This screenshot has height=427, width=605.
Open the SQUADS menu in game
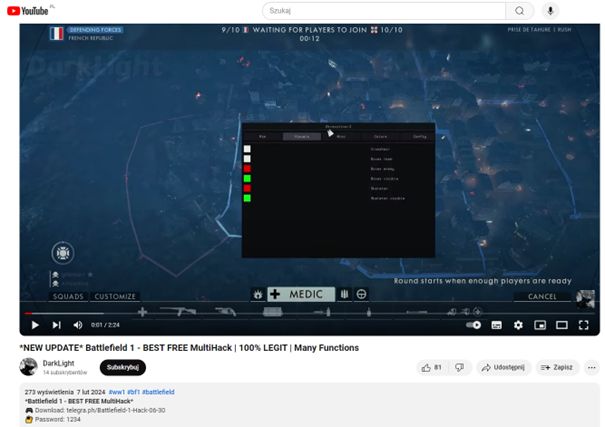point(68,297)
